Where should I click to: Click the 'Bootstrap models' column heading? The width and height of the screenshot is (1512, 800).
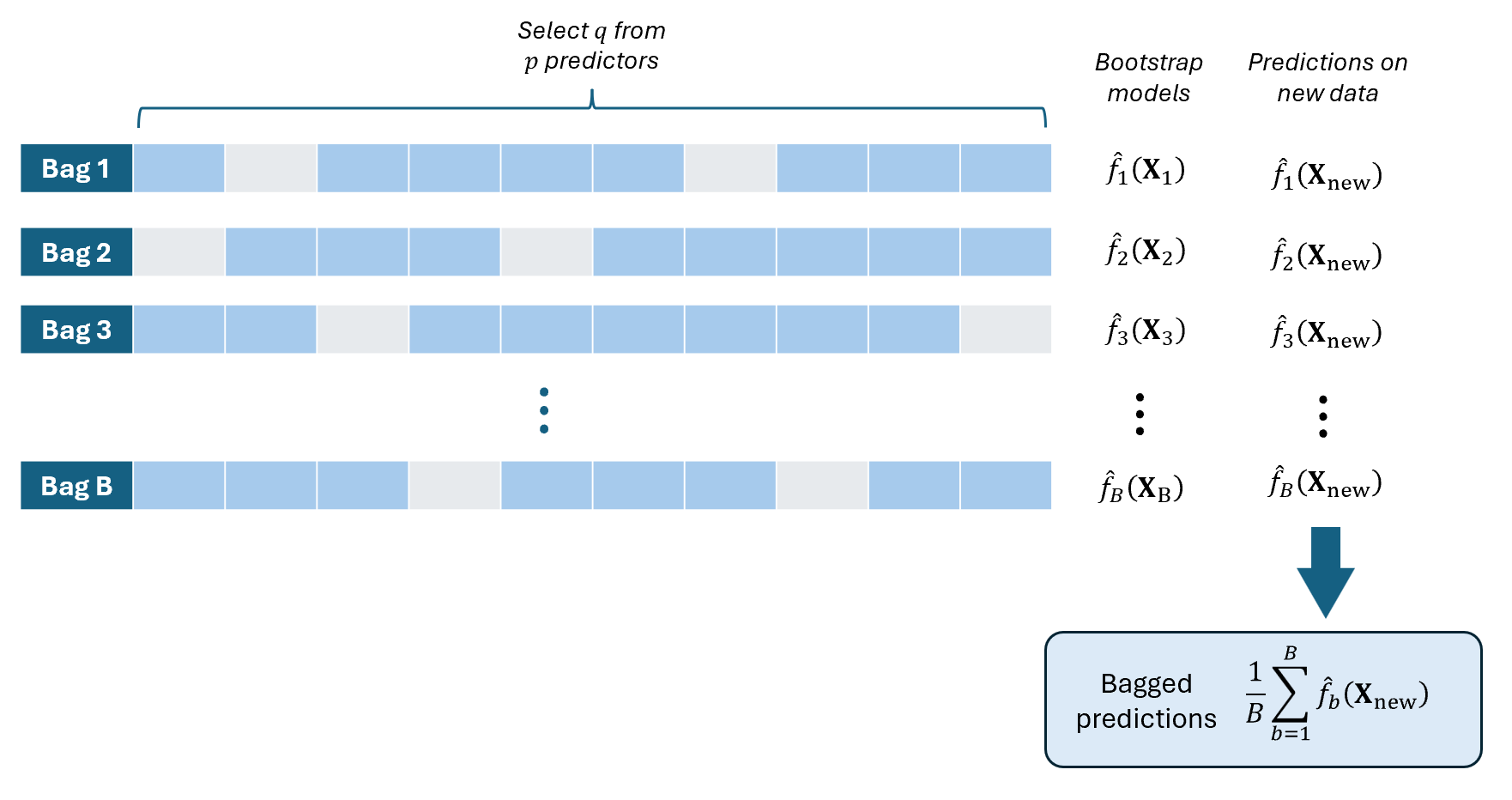(1148, 77)
